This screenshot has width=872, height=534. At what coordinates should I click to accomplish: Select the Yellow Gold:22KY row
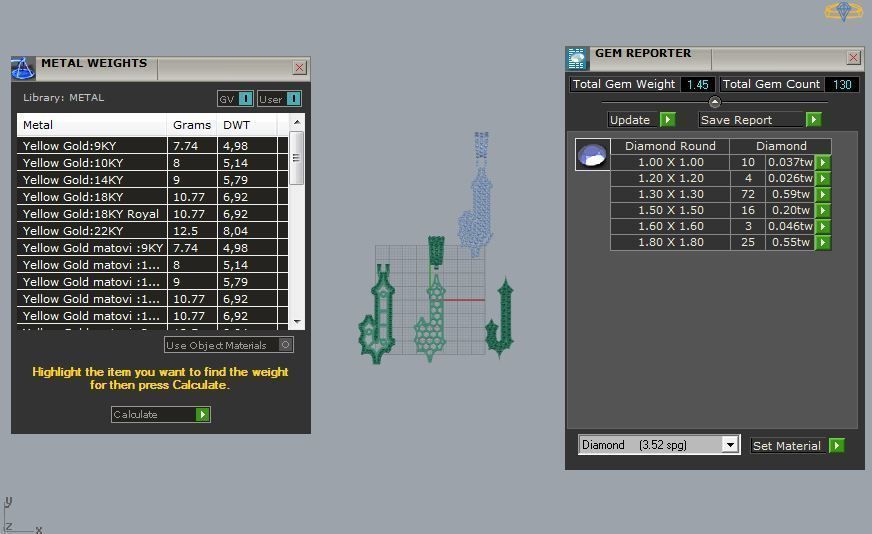pyautogui.click(x=152, y=231)
